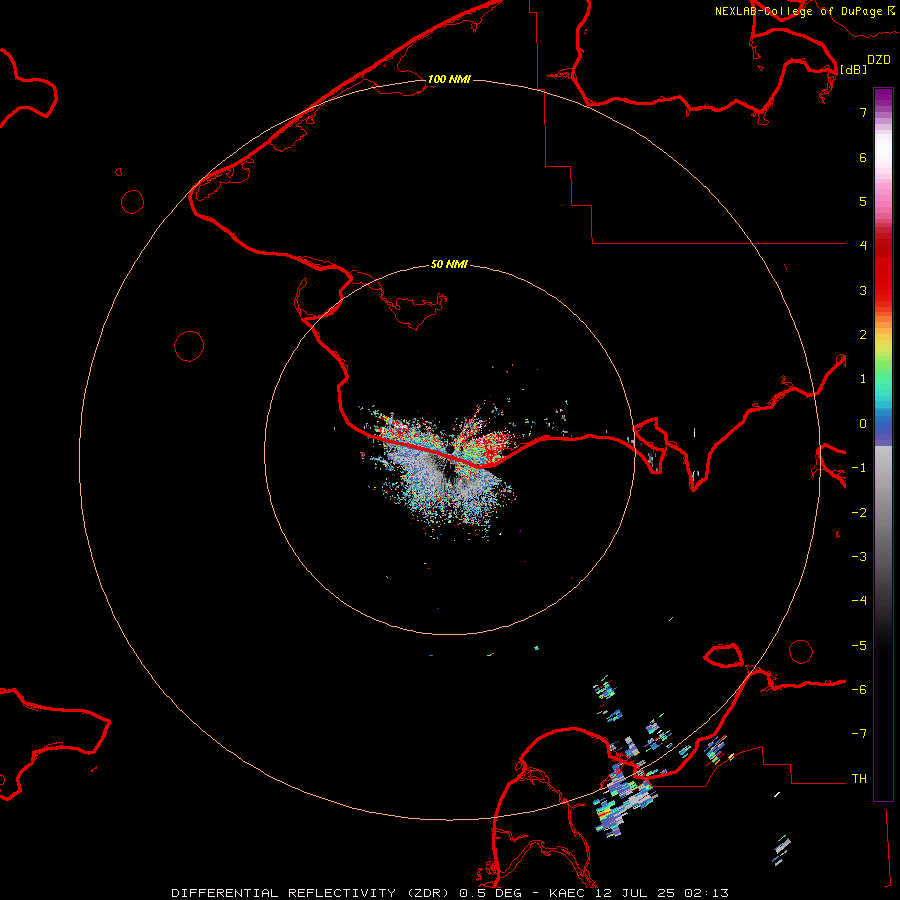Click the purple top of the color bar

(883, 98)
